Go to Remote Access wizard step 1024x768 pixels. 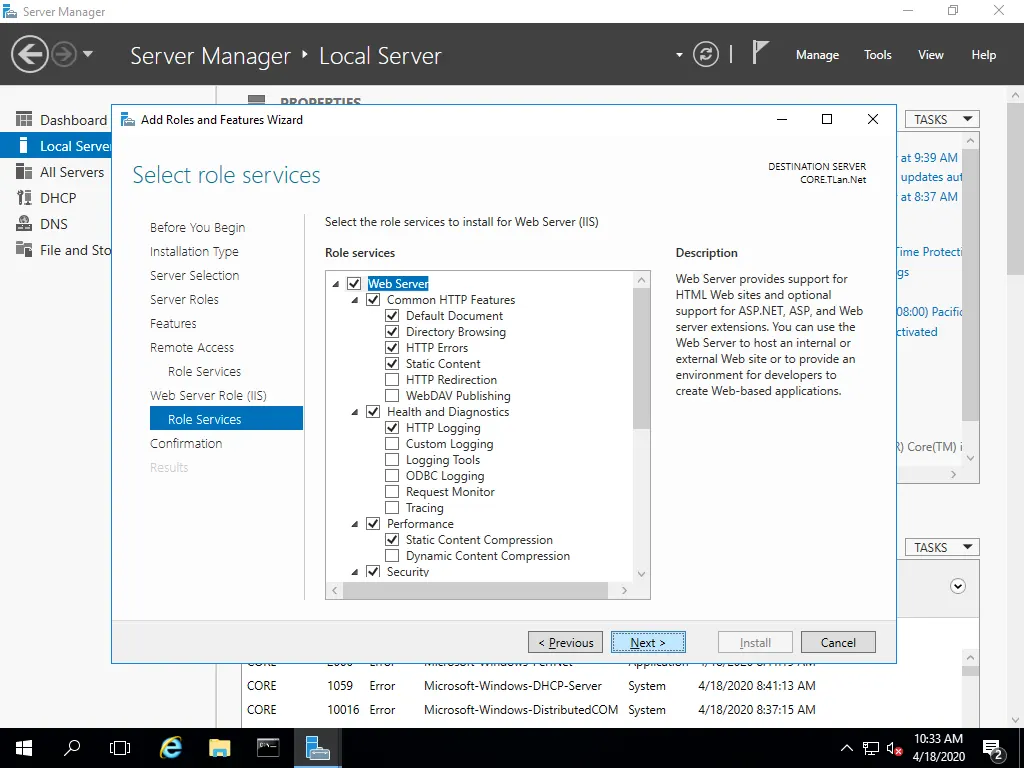(192, 347)
